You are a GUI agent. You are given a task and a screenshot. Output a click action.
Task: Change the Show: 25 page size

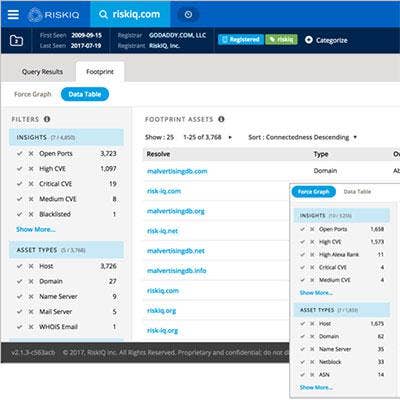coord(159,137)
